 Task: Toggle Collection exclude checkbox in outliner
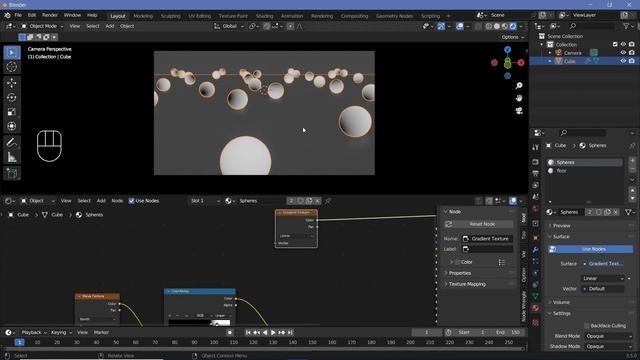coord(615,44)
